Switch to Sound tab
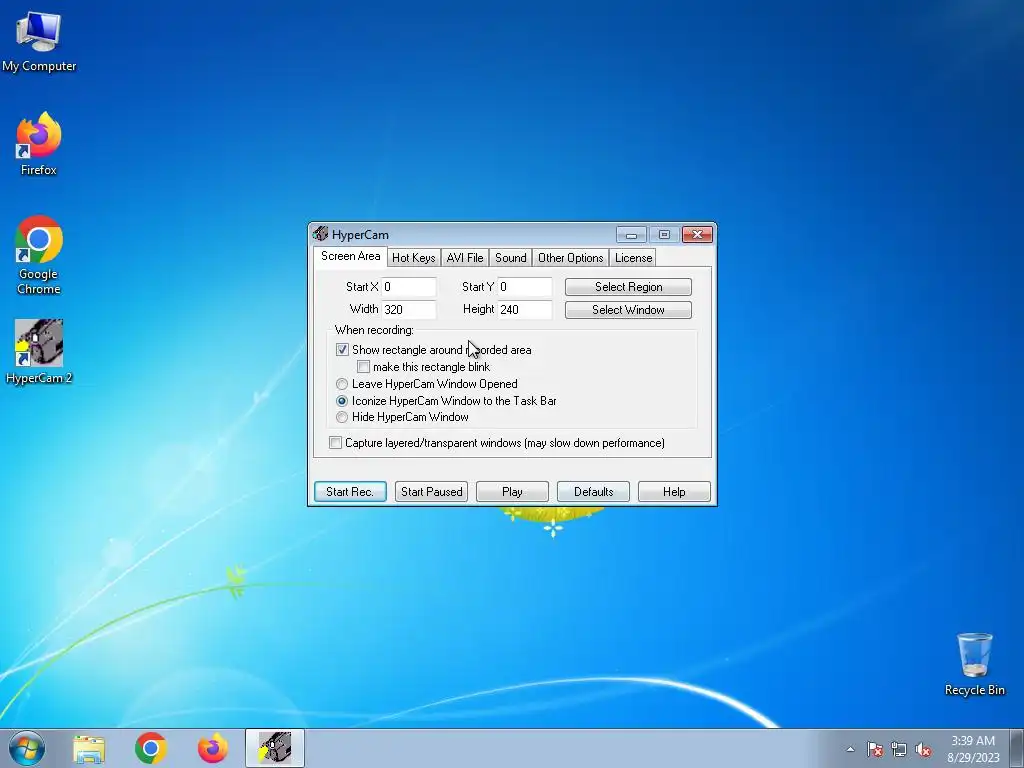Image resolution: width=1024 pixels, height=768 pixels. click(x=511, y=257)
